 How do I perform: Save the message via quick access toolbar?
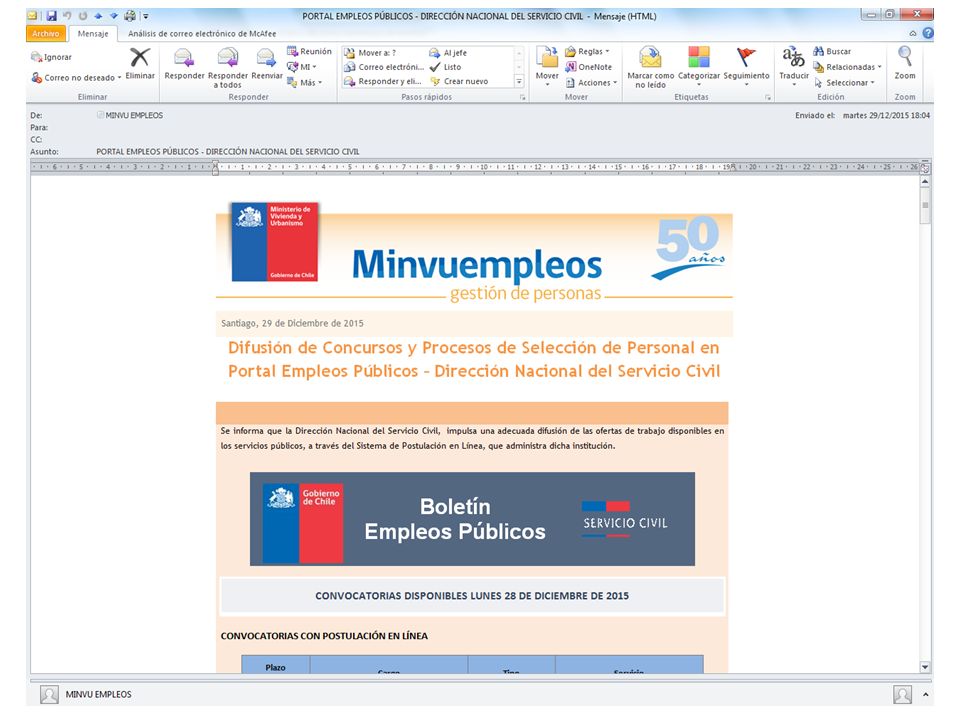pos(51,16)
